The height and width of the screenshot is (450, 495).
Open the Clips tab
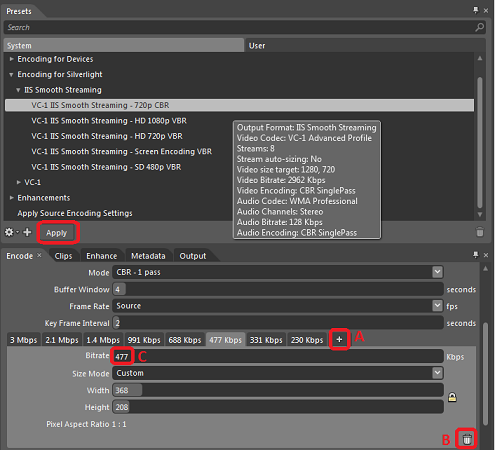(63, 256)
